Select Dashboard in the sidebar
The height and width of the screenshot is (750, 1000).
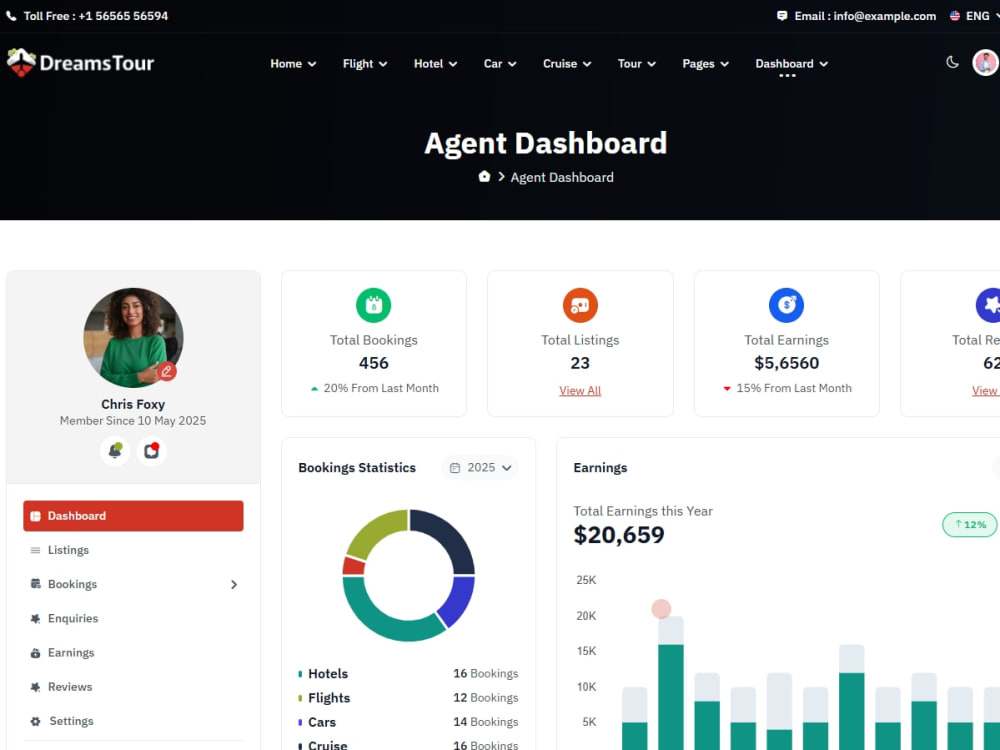tap(133, 516)
